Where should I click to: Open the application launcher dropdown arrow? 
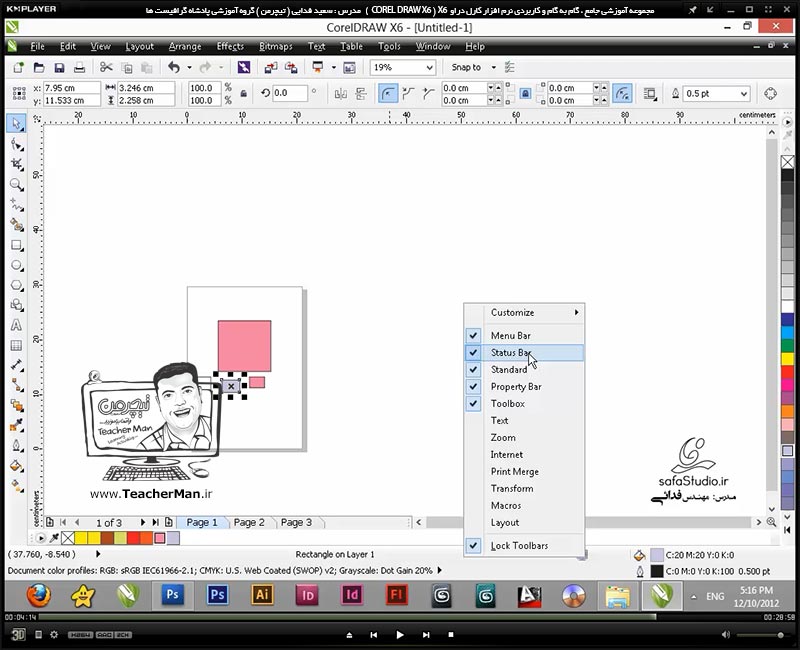[333, 67]
